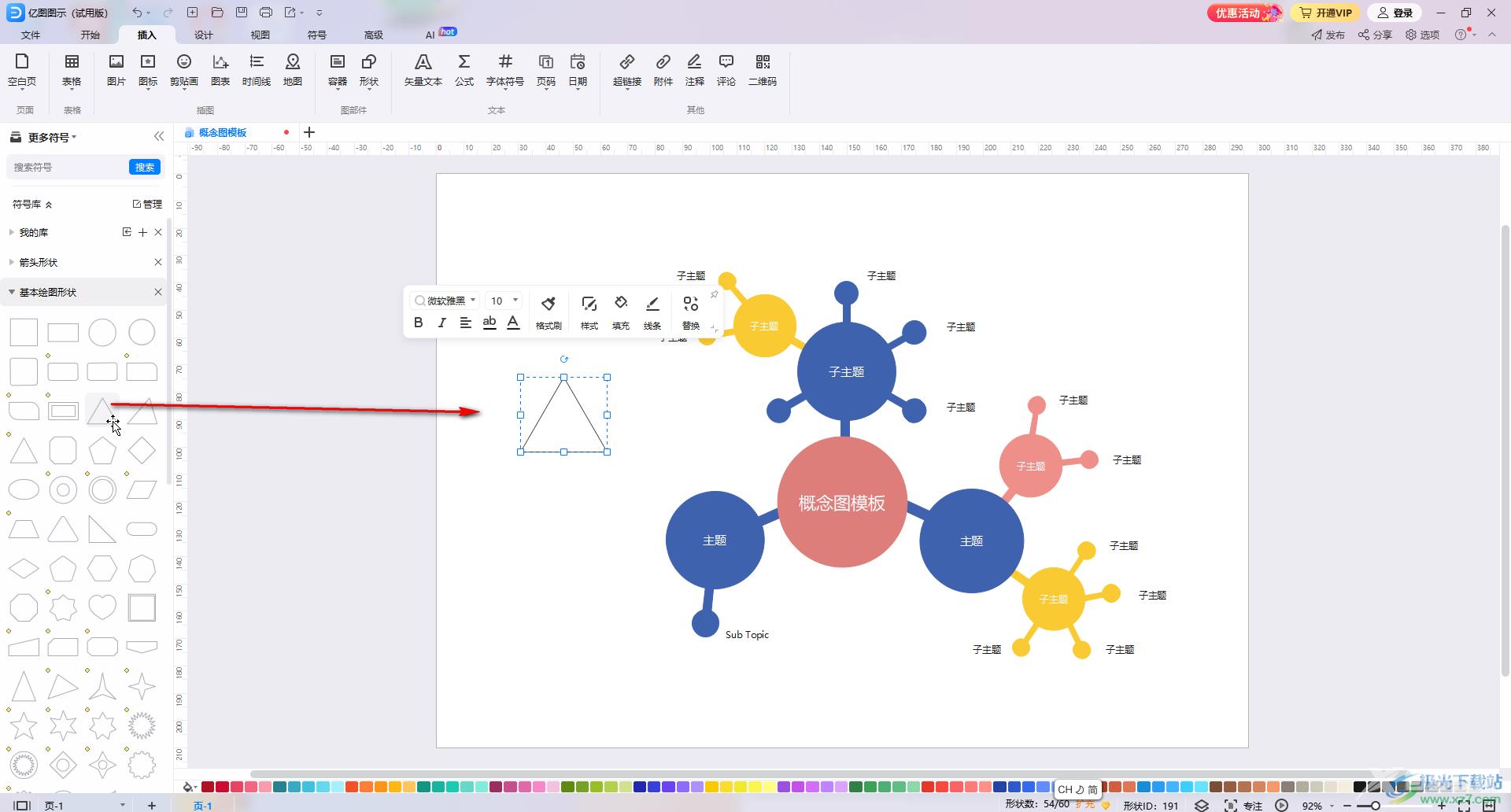Expand 我的库 library section

[x=11, y=232]
